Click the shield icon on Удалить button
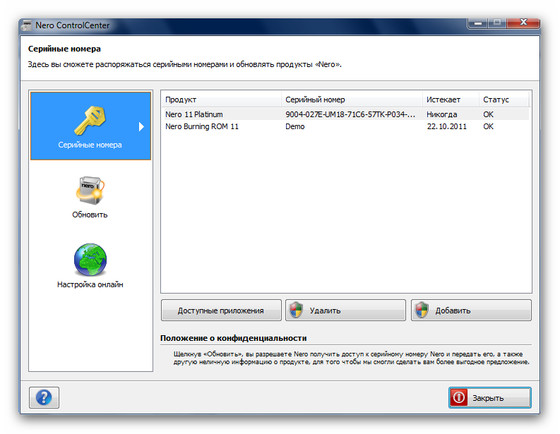 [296, 310]
